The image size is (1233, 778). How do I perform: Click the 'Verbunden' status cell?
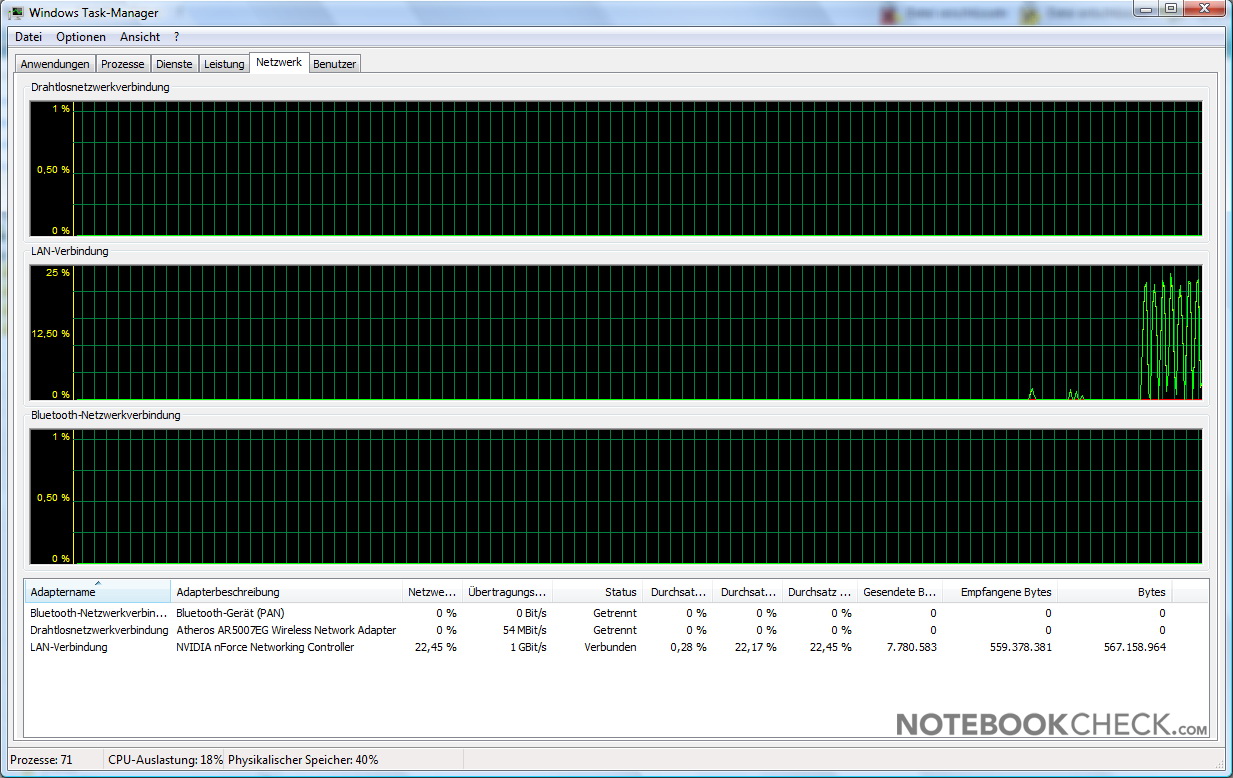pyautogui.click(x=610, y=647)
